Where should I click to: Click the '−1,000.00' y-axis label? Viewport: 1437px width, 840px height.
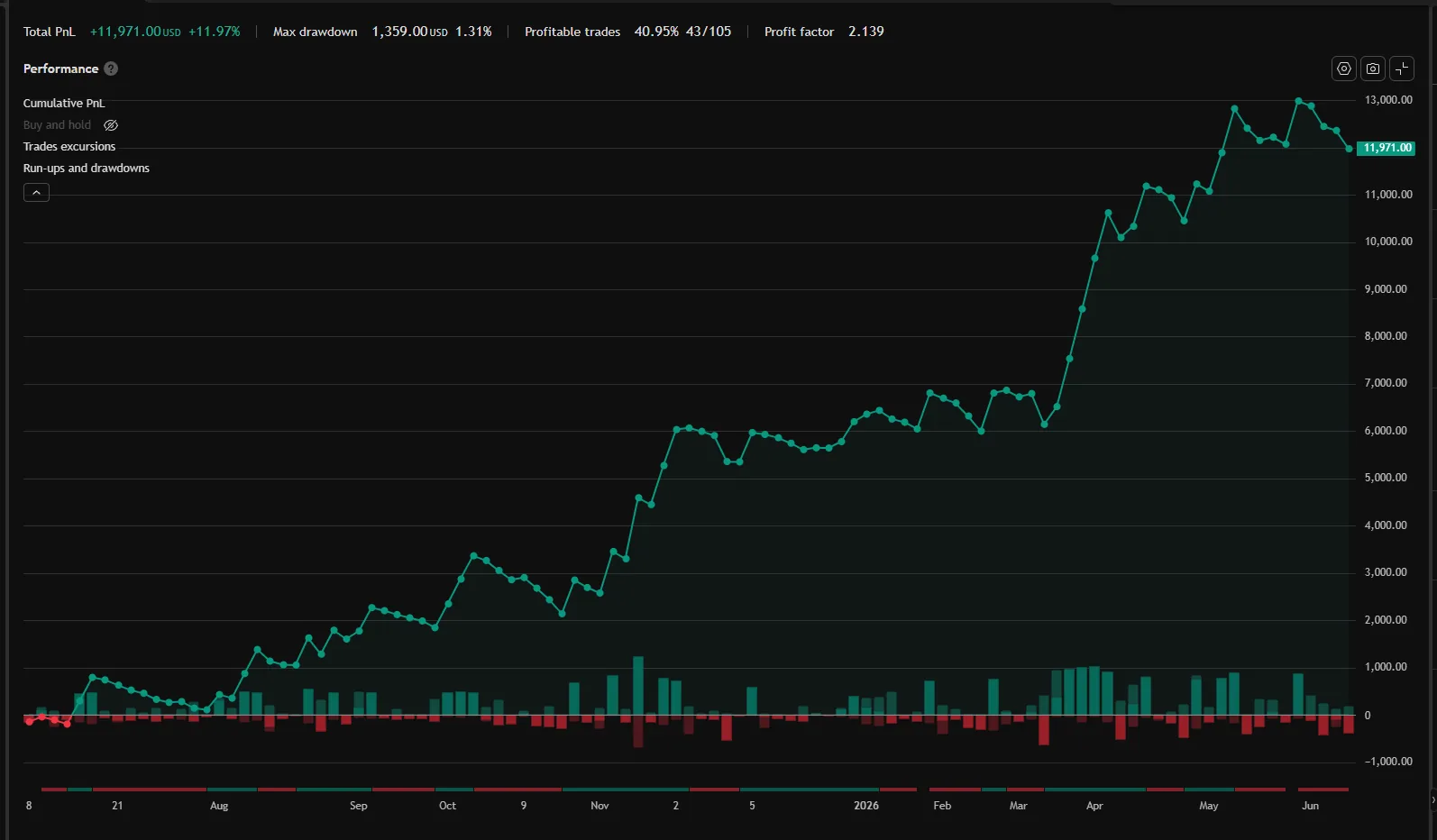click(x=1388, y=762)
